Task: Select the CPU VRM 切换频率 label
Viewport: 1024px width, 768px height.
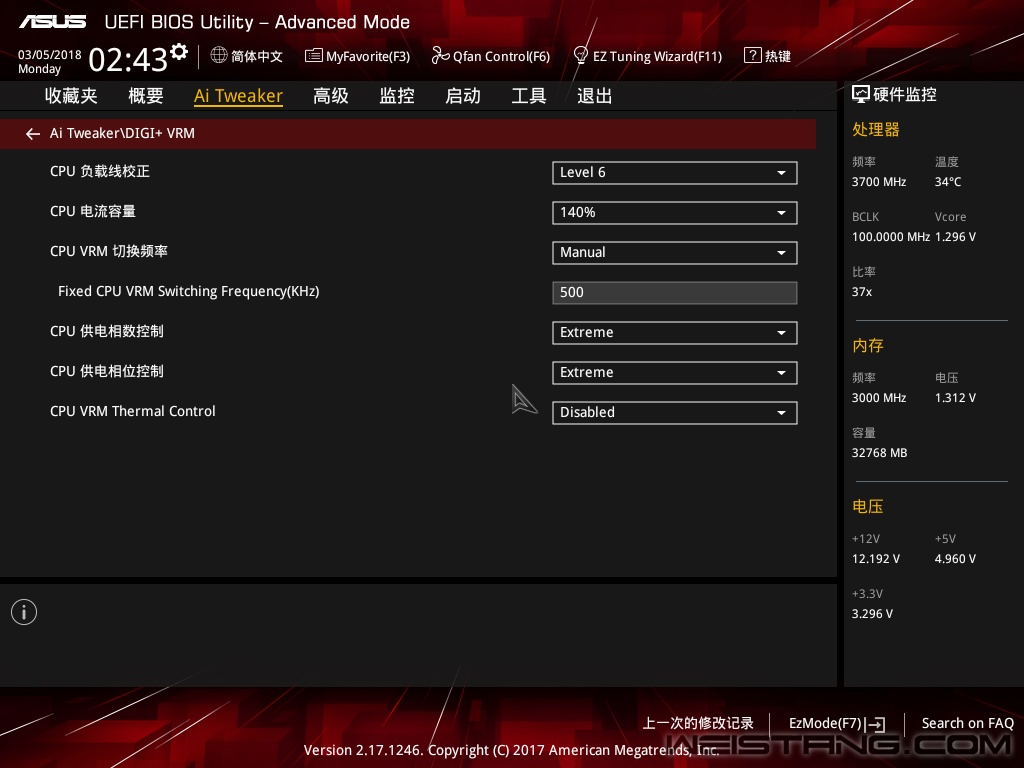Action: click(x=109, y=251)
